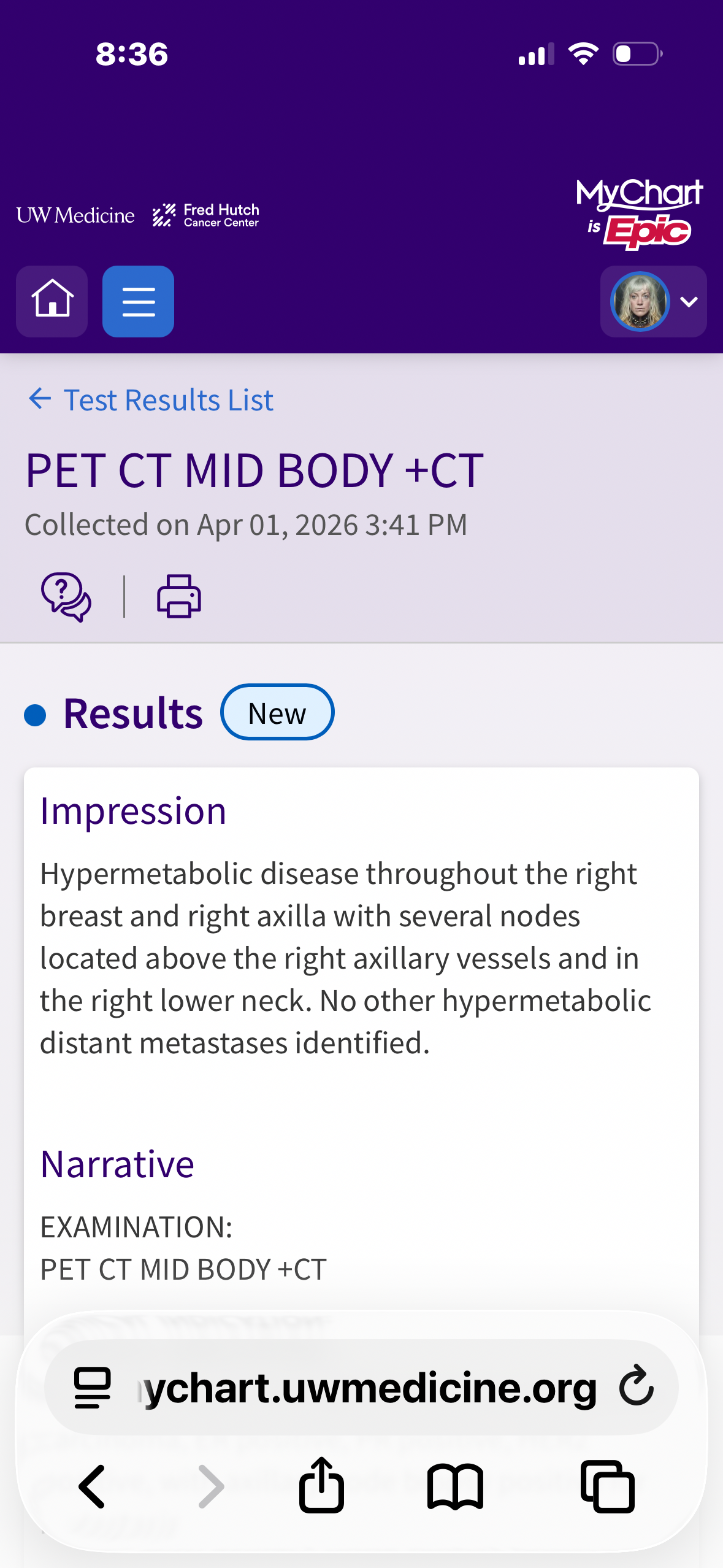The width and height of the screenshot is (723, 1568).
Task: Tap the profile photo avatar
Action: pyautogui.click(x=640, y=302)
